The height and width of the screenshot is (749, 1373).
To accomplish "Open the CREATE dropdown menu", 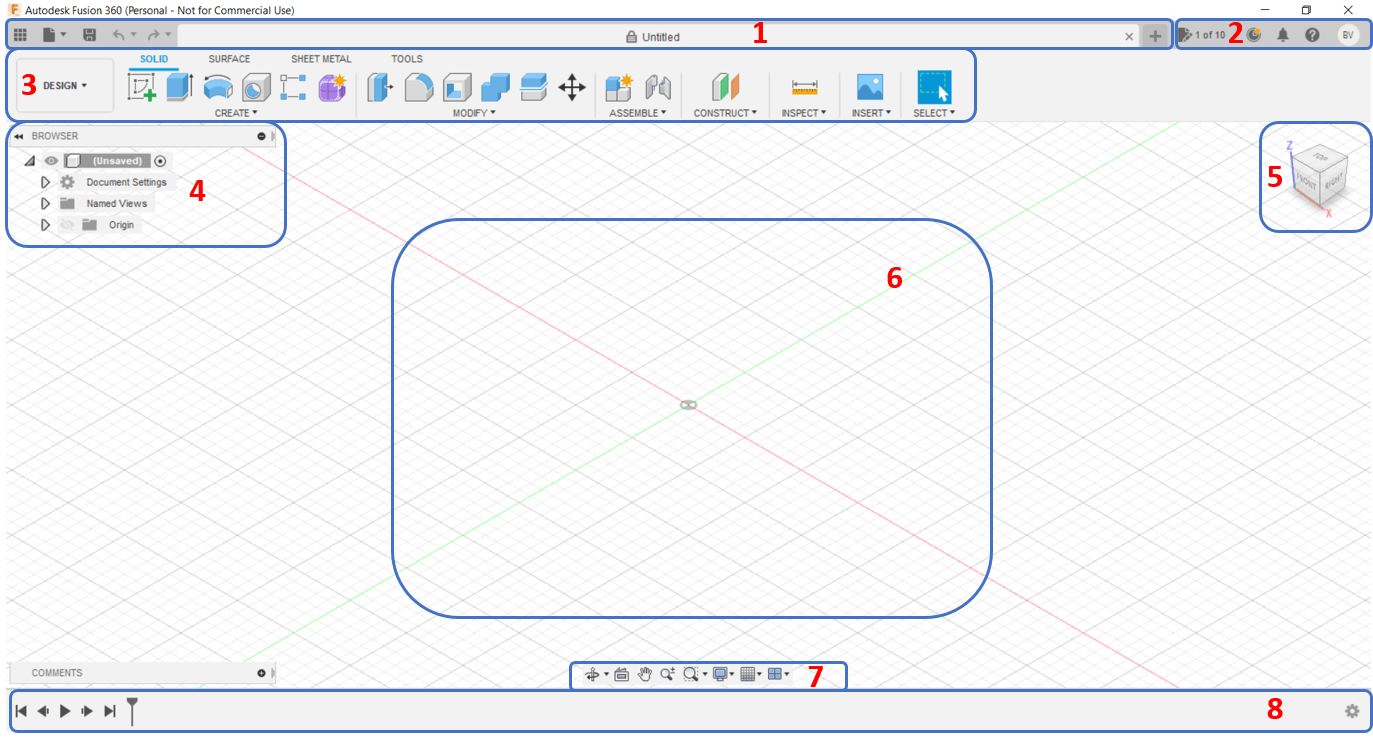I will [x=236, y=113].
